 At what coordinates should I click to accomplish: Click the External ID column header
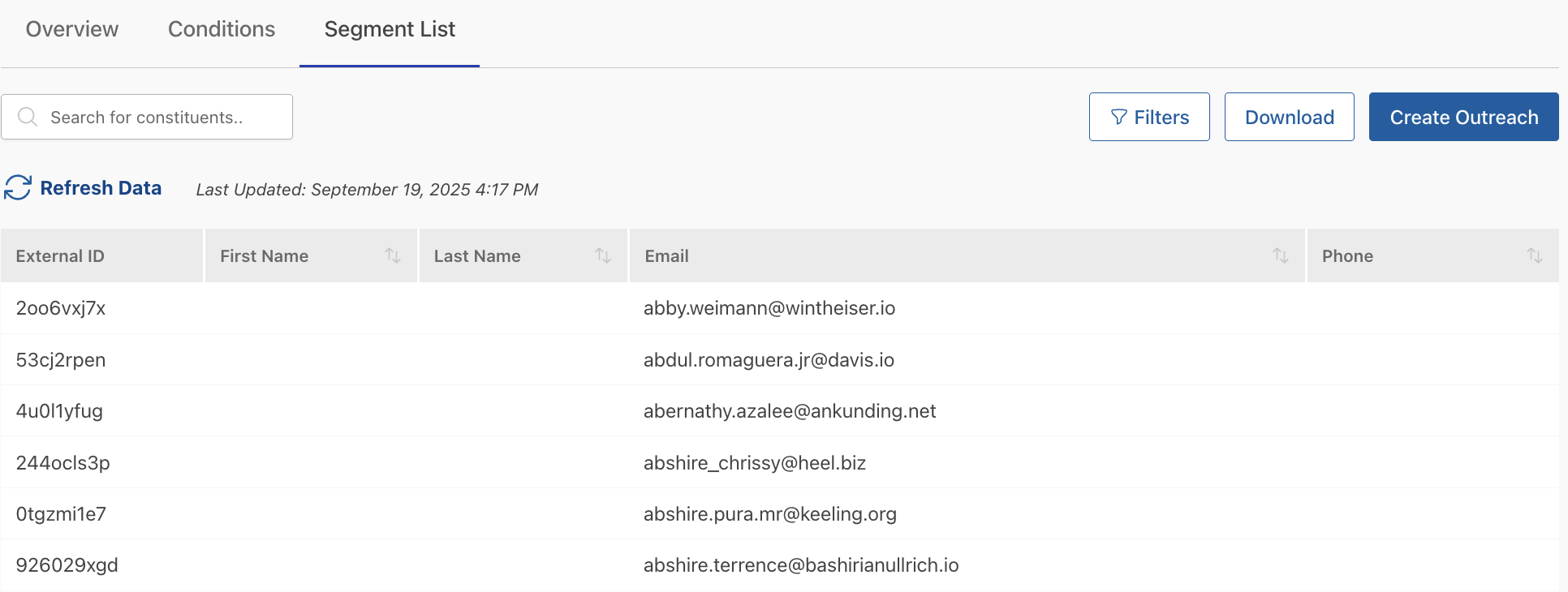(101, 255)
